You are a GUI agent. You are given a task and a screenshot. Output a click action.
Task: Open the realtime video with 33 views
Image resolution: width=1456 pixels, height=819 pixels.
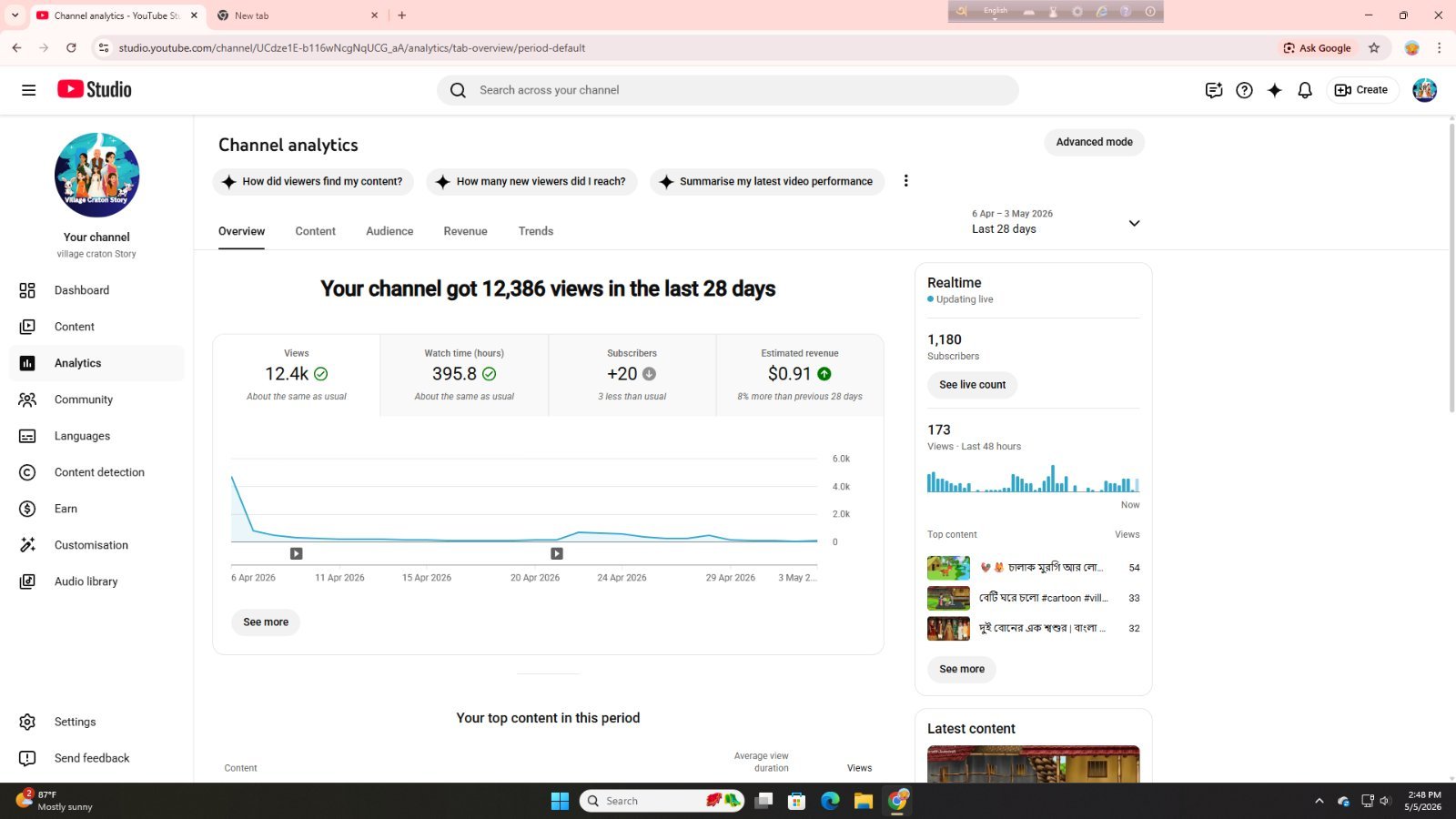(1033, 598)
